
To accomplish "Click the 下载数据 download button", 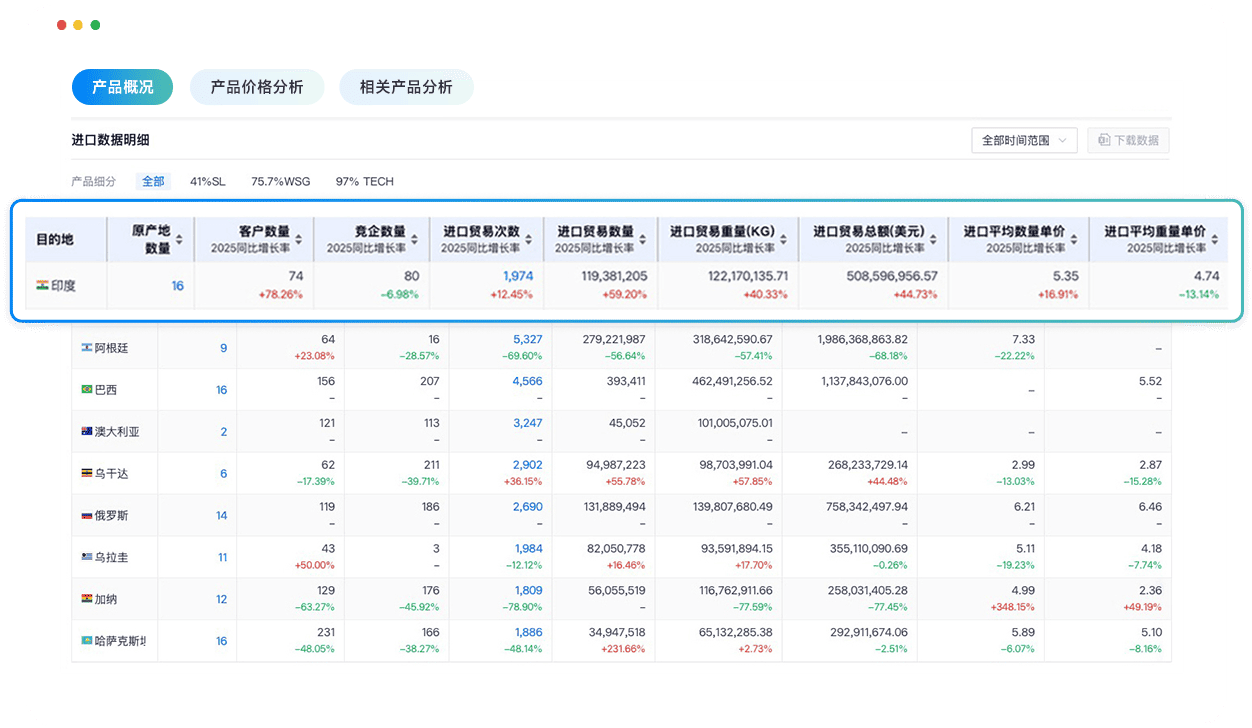I will pyautogui.click(x=1127, y=140).
